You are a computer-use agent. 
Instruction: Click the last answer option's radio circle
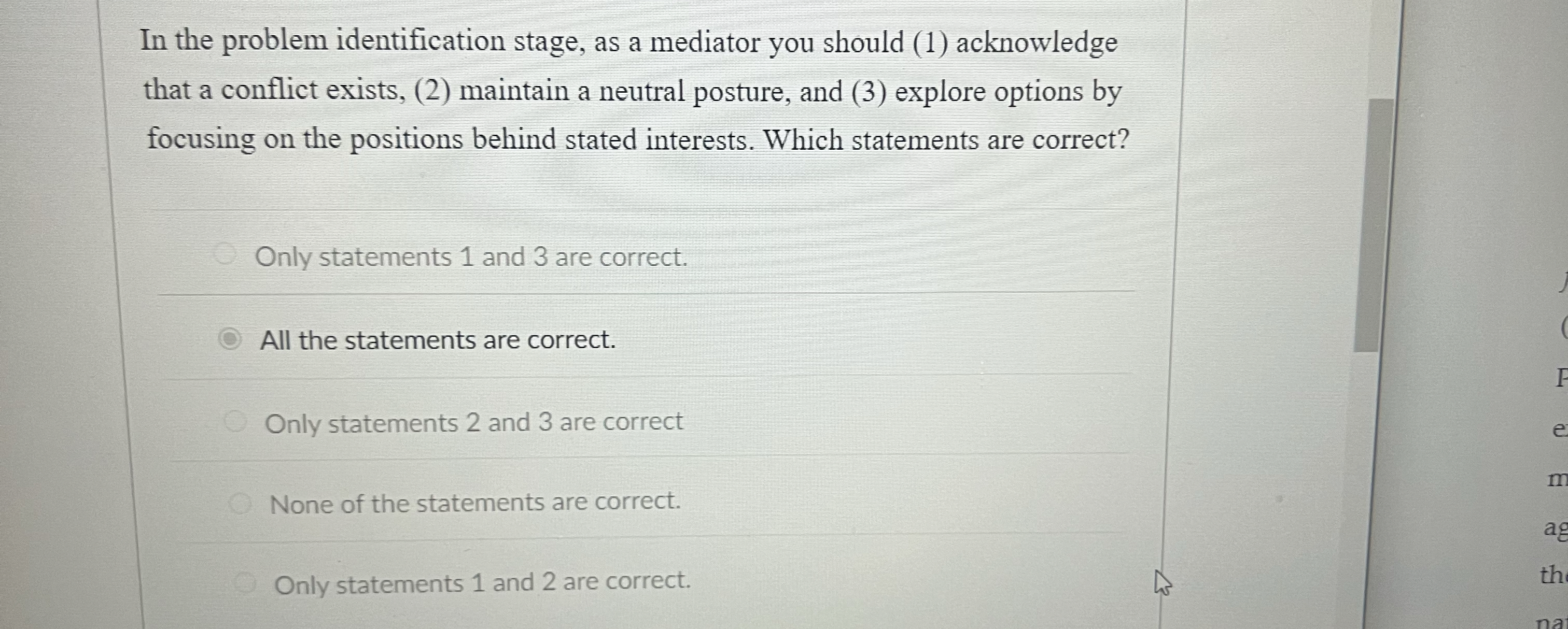point(244,583)
